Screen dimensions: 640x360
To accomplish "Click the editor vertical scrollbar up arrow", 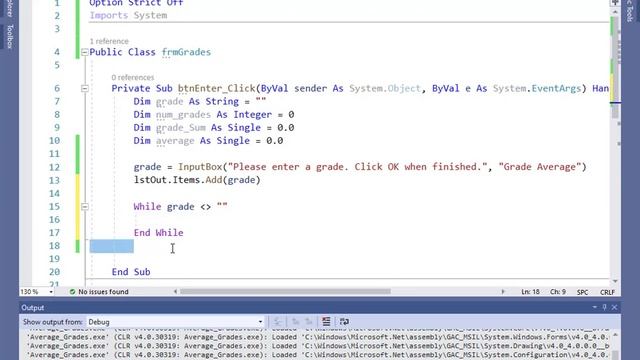I will tap(615, 12).
